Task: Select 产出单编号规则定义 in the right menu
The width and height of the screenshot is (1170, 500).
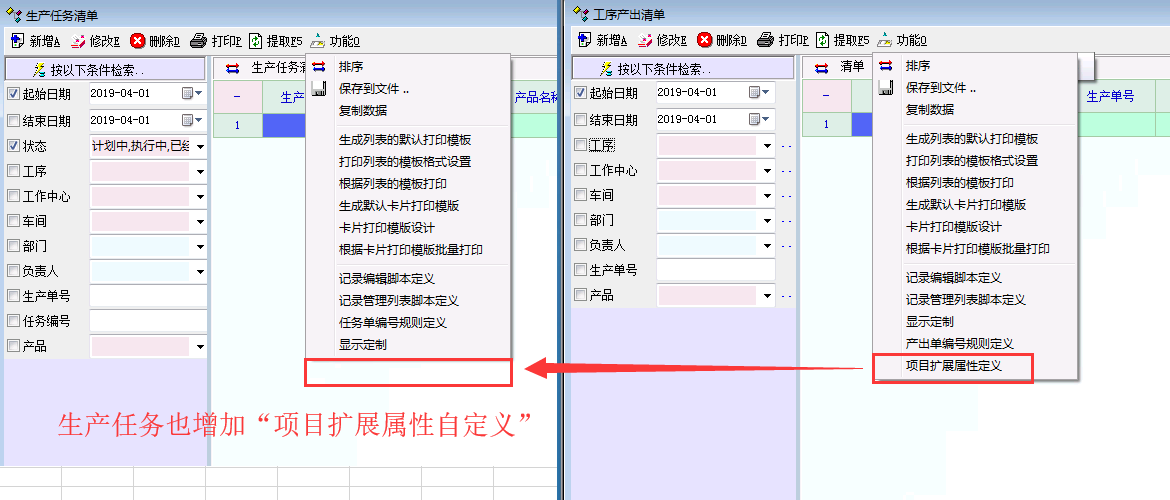Action: [959, 344]
